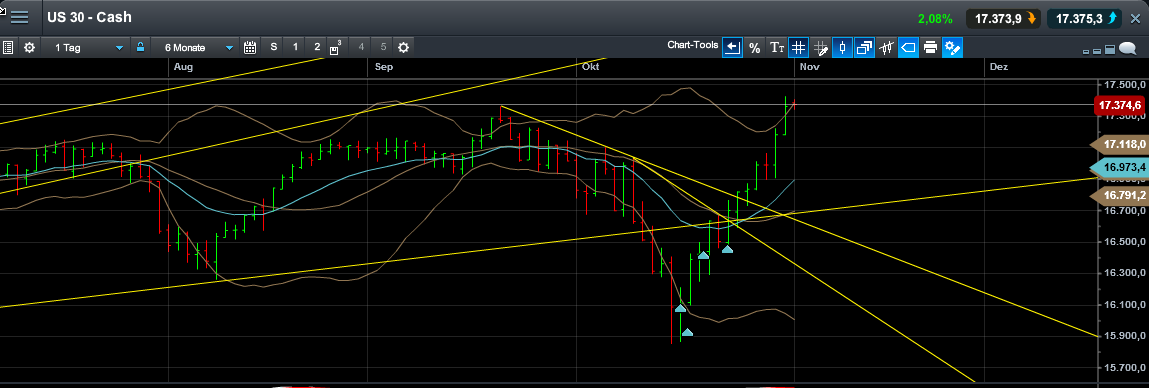The width and height of the screenshot is (1149, 388).
Task: Select the 17.118,0 band label
Action: point(1120,145)
